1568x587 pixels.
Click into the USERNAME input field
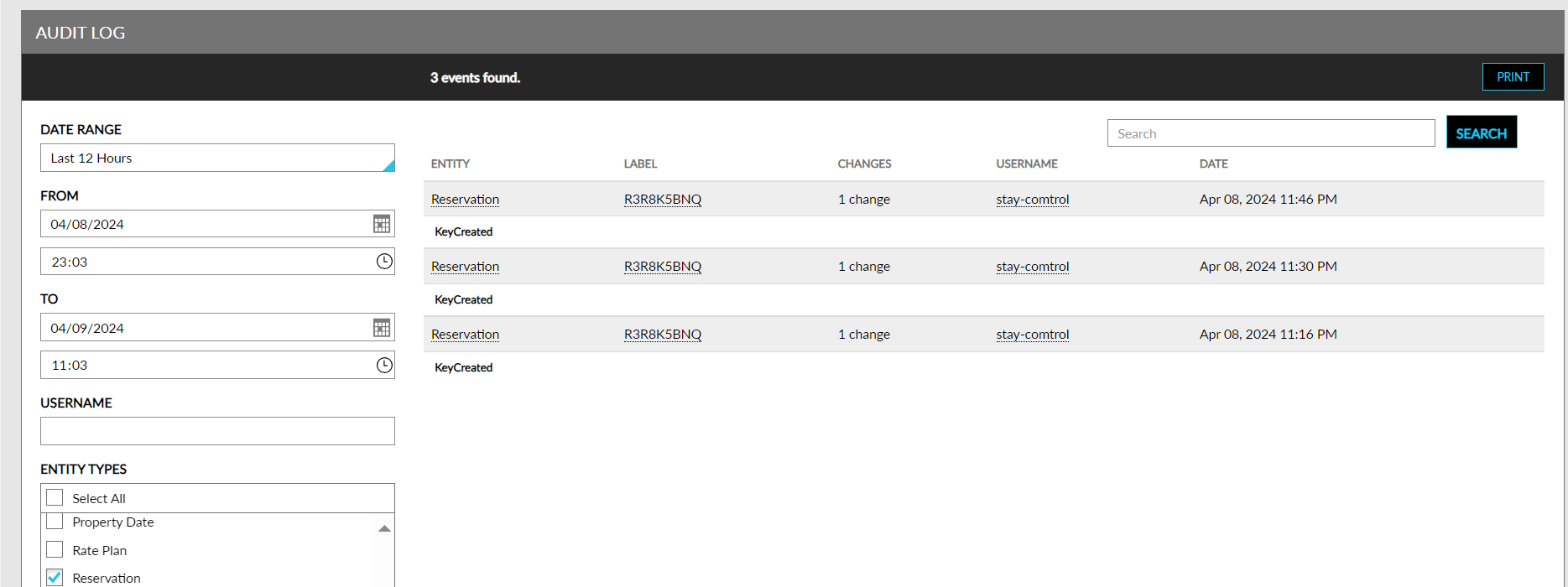click(217, 431)
